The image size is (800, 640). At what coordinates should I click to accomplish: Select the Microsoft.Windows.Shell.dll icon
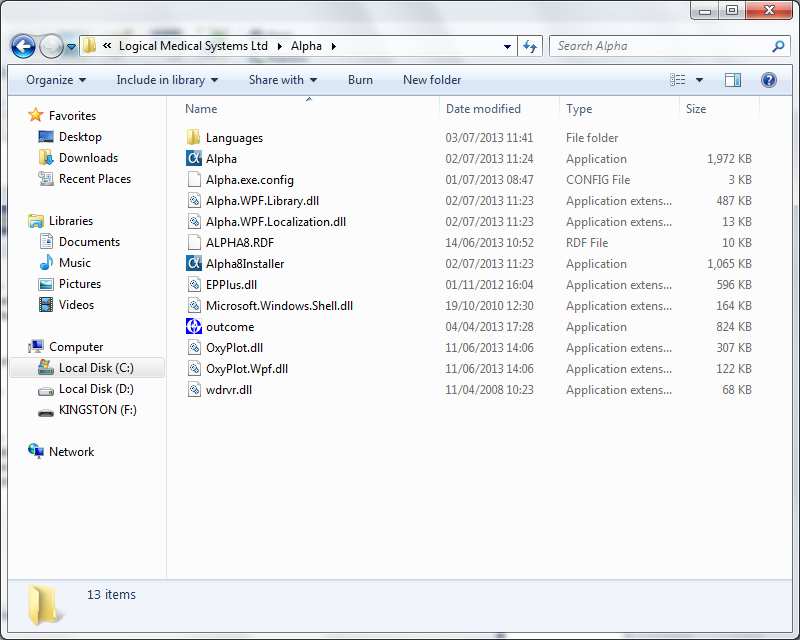pos(194,305)
